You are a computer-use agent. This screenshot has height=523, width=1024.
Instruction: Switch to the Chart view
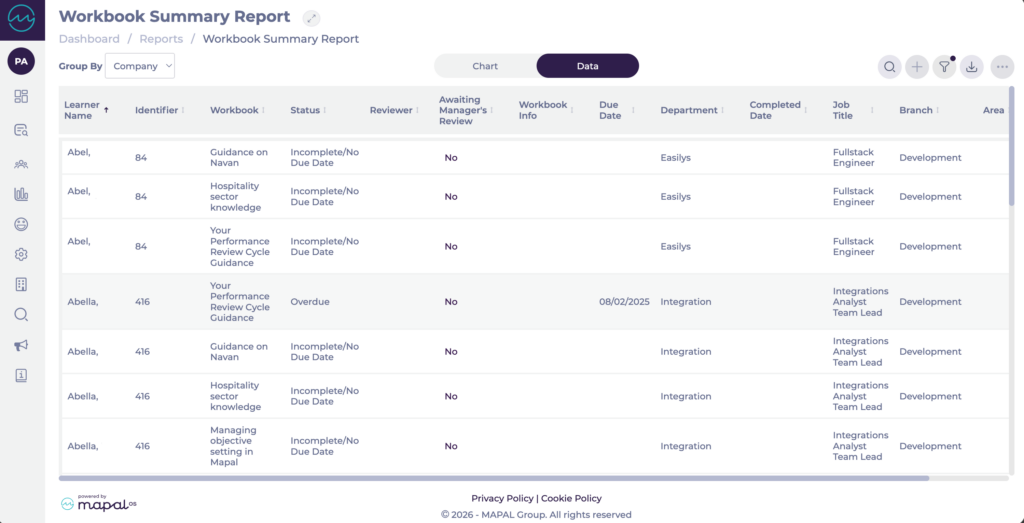point(485,66)
